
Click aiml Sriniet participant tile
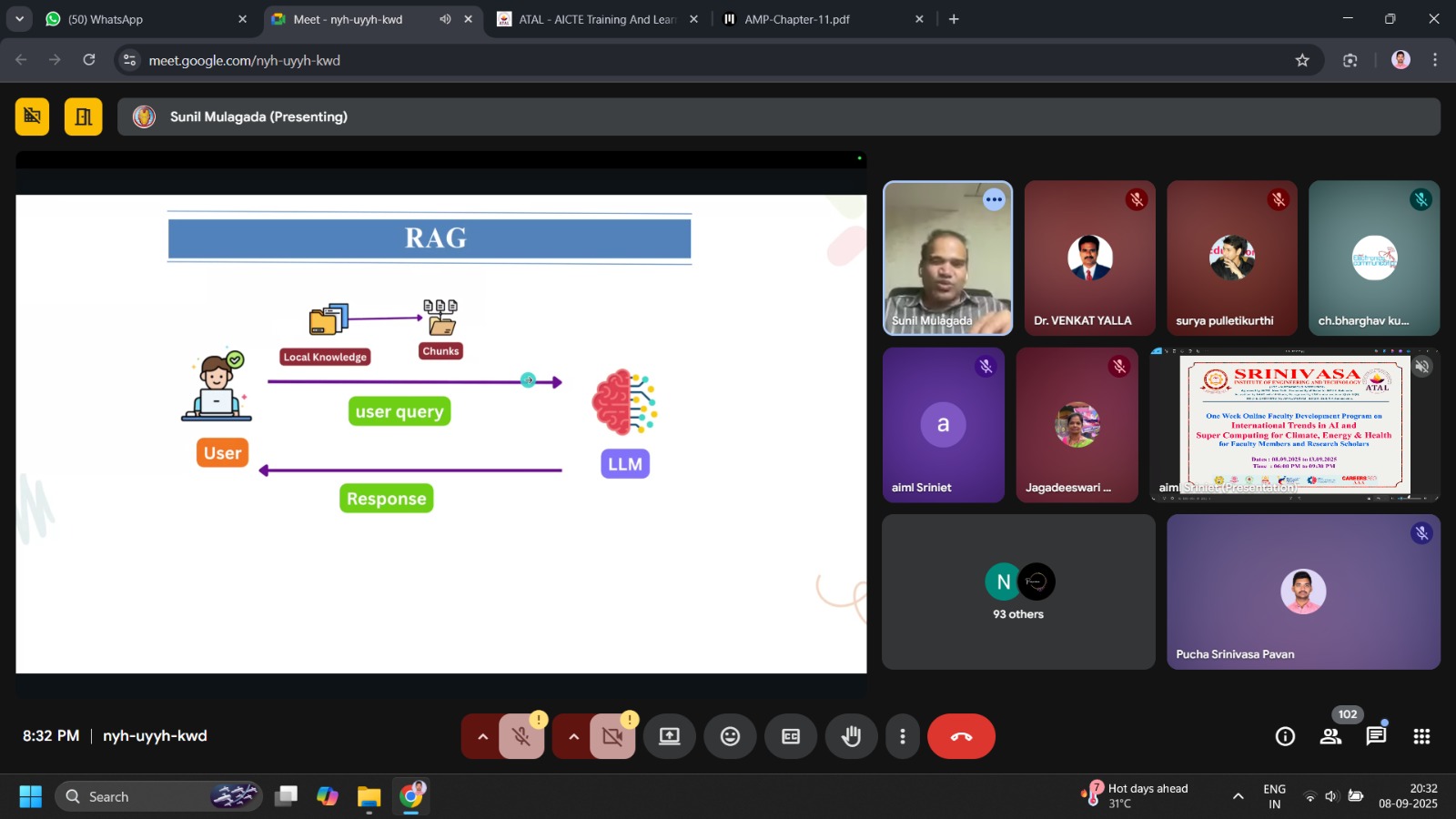tap(944, 425)
